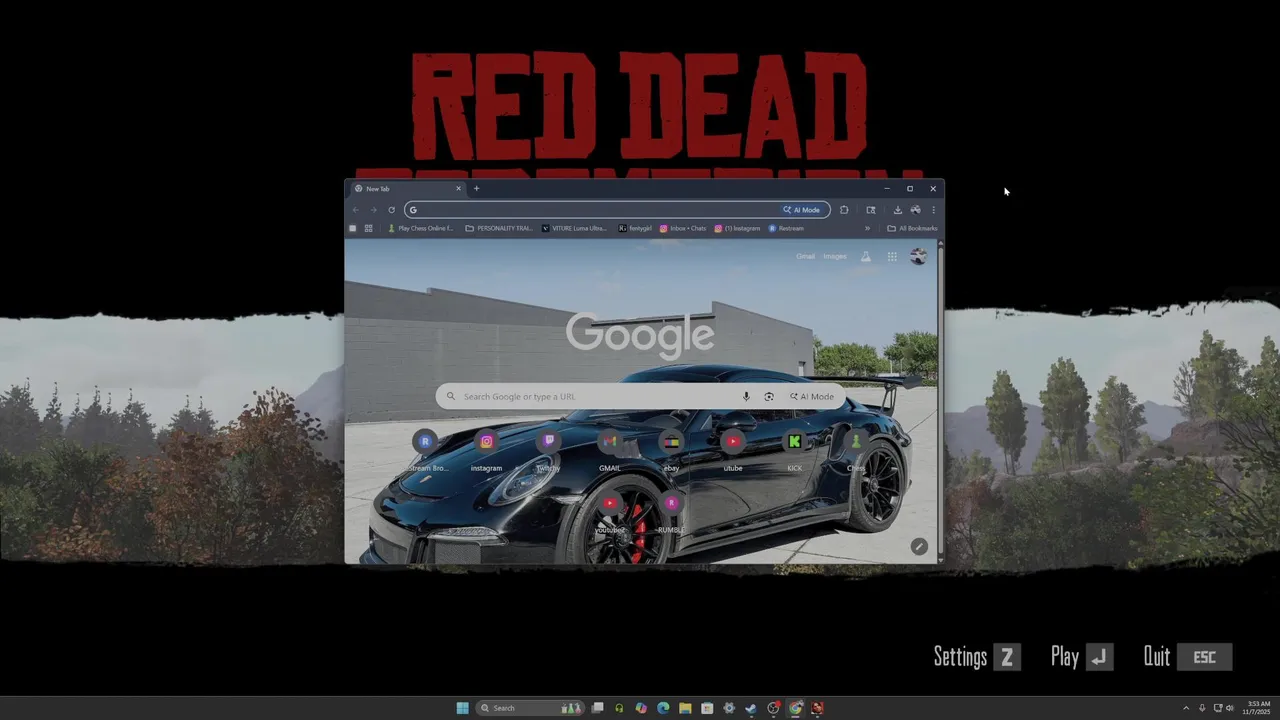Click the Google search box

pos(640,397)
